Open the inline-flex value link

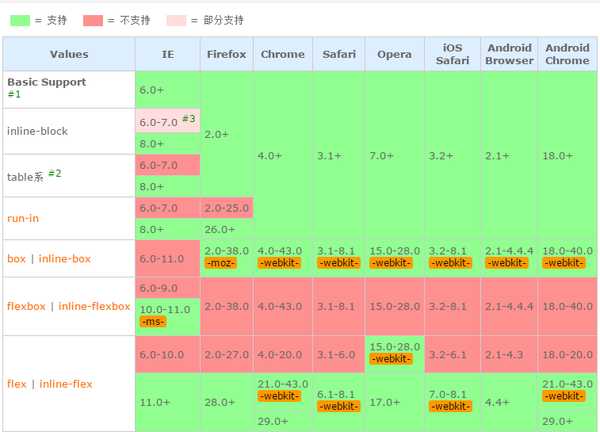[x=66, y=384]
